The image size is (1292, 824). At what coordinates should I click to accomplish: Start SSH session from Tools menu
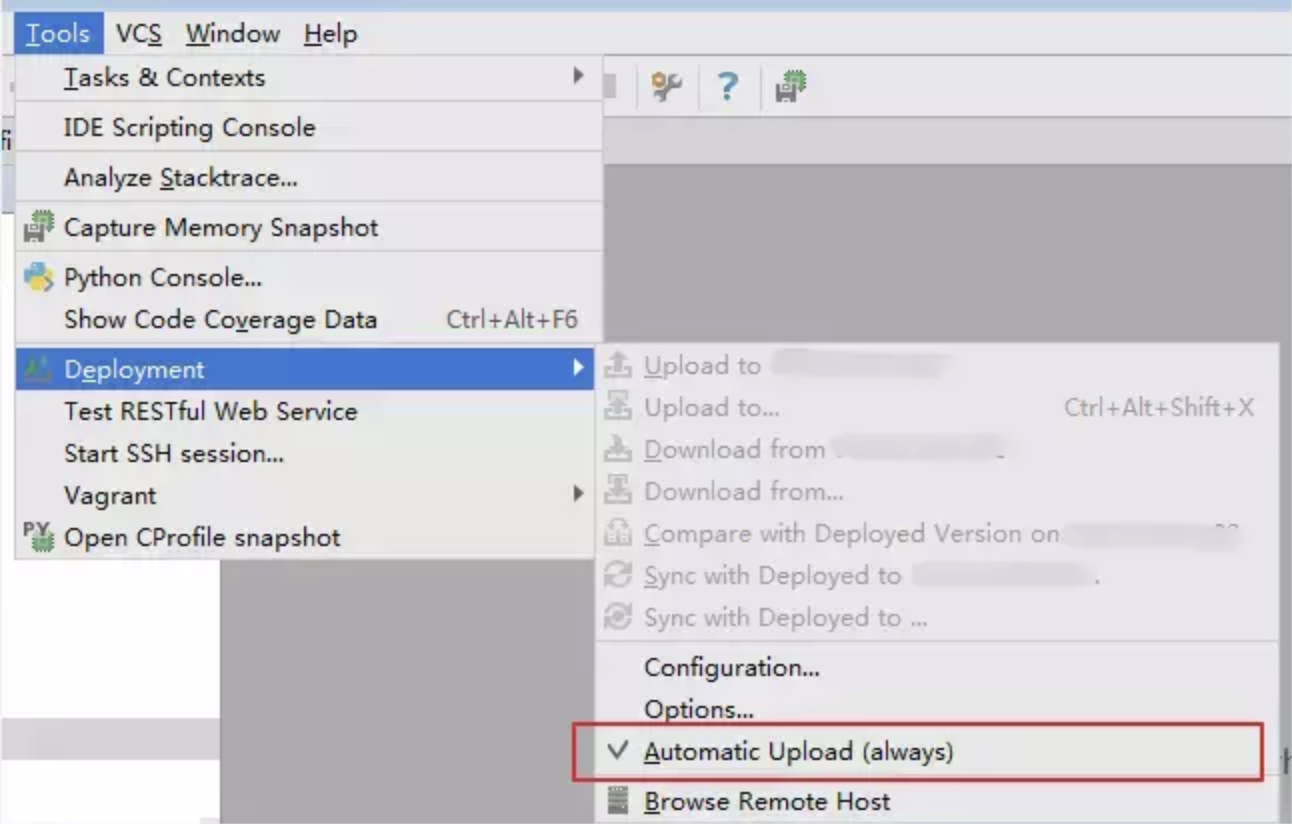174,453
